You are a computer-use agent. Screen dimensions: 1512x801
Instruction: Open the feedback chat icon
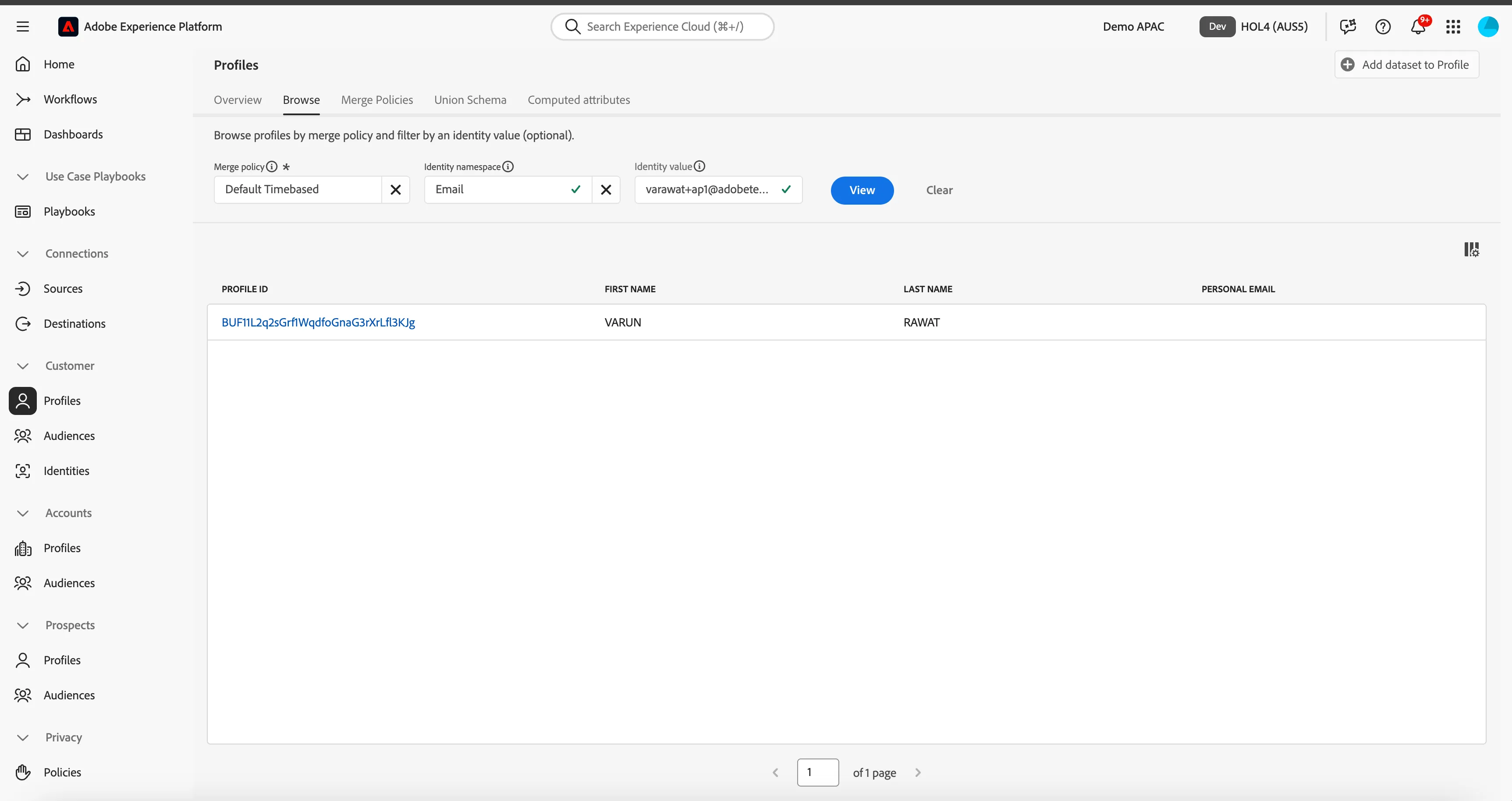coord(1348,26)
